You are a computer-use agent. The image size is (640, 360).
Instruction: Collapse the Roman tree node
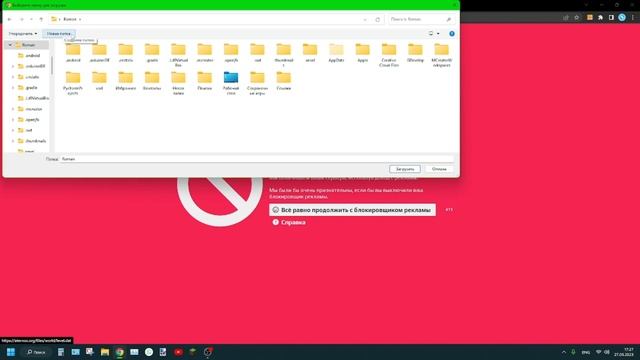10,45
